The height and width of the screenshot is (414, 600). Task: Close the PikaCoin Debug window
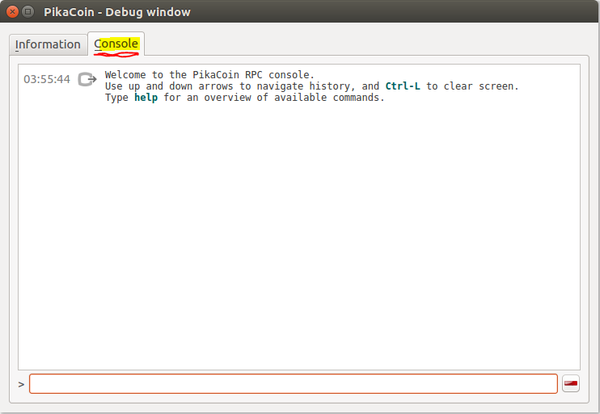point(12,12)
